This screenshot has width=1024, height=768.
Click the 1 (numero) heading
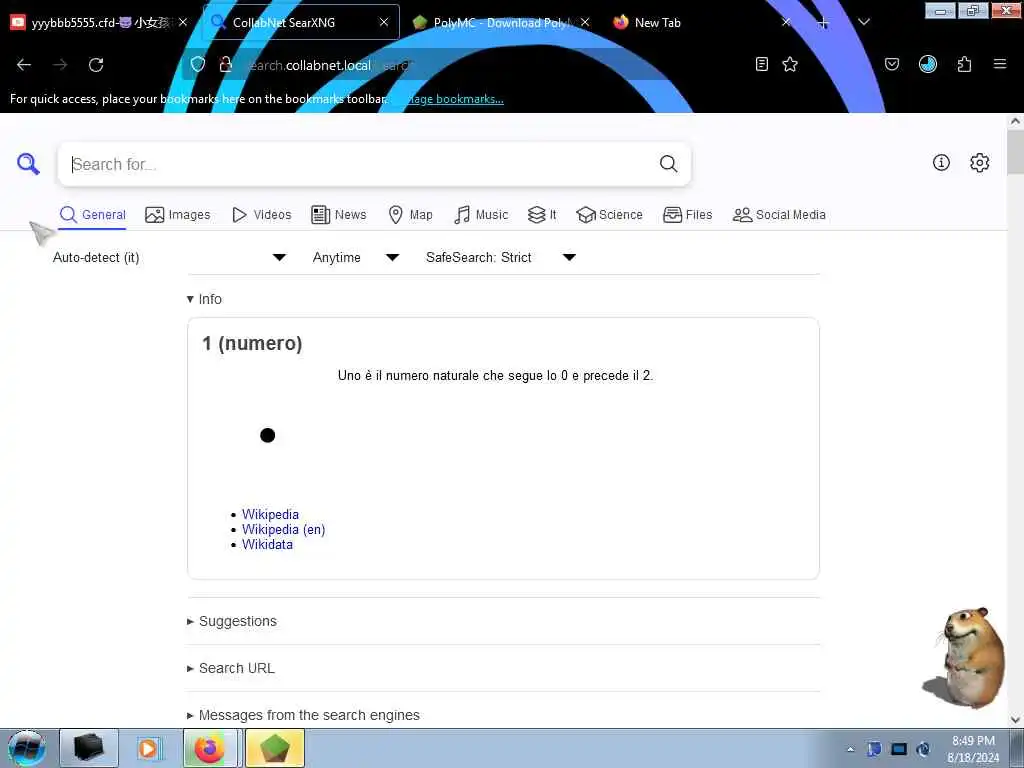click(x=252, y=344)
